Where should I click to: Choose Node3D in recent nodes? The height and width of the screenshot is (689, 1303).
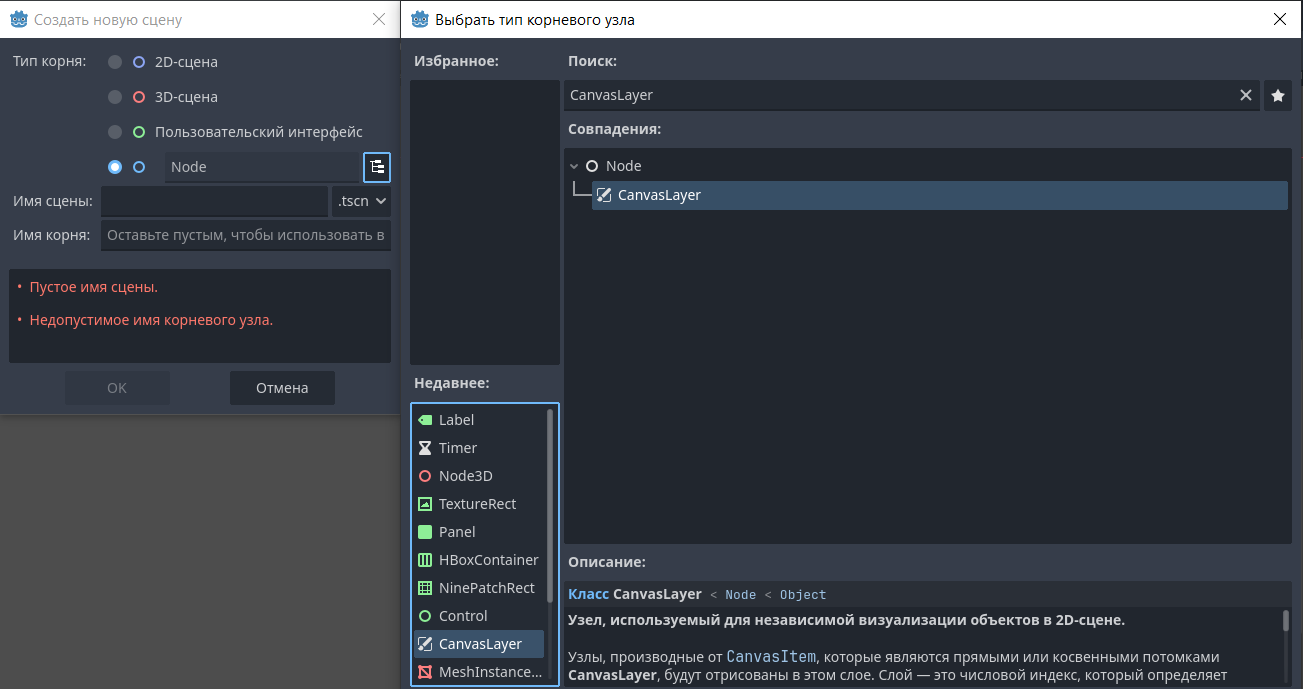coord(465,476)
